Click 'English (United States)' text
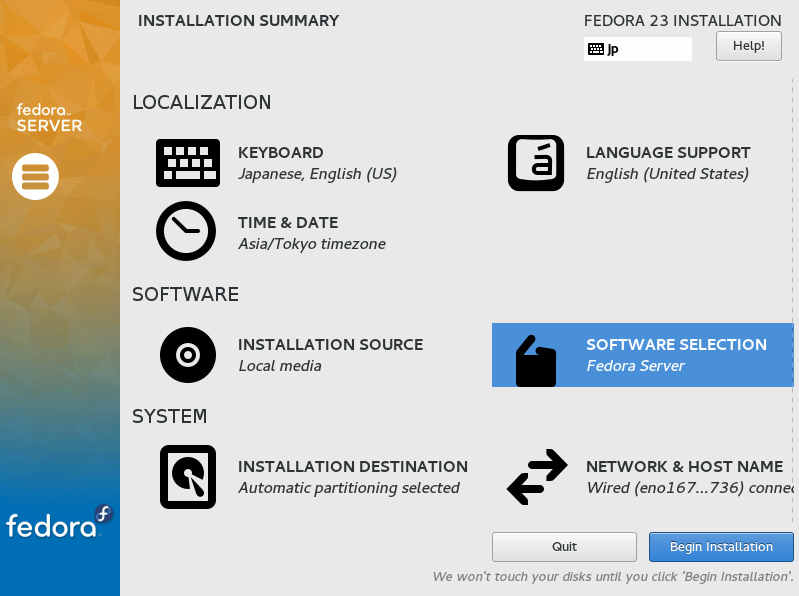The height and width of the screenshot is (596, 799). pos(668,174)
